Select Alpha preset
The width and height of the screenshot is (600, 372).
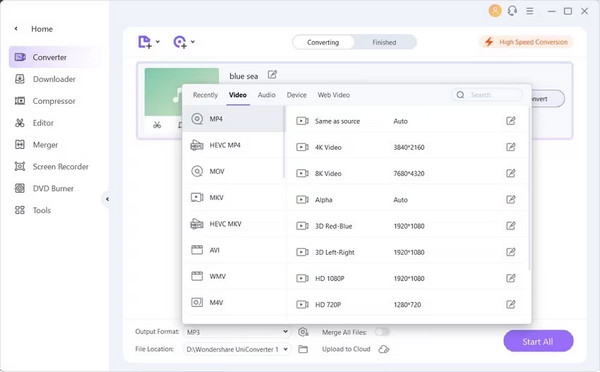406,199
